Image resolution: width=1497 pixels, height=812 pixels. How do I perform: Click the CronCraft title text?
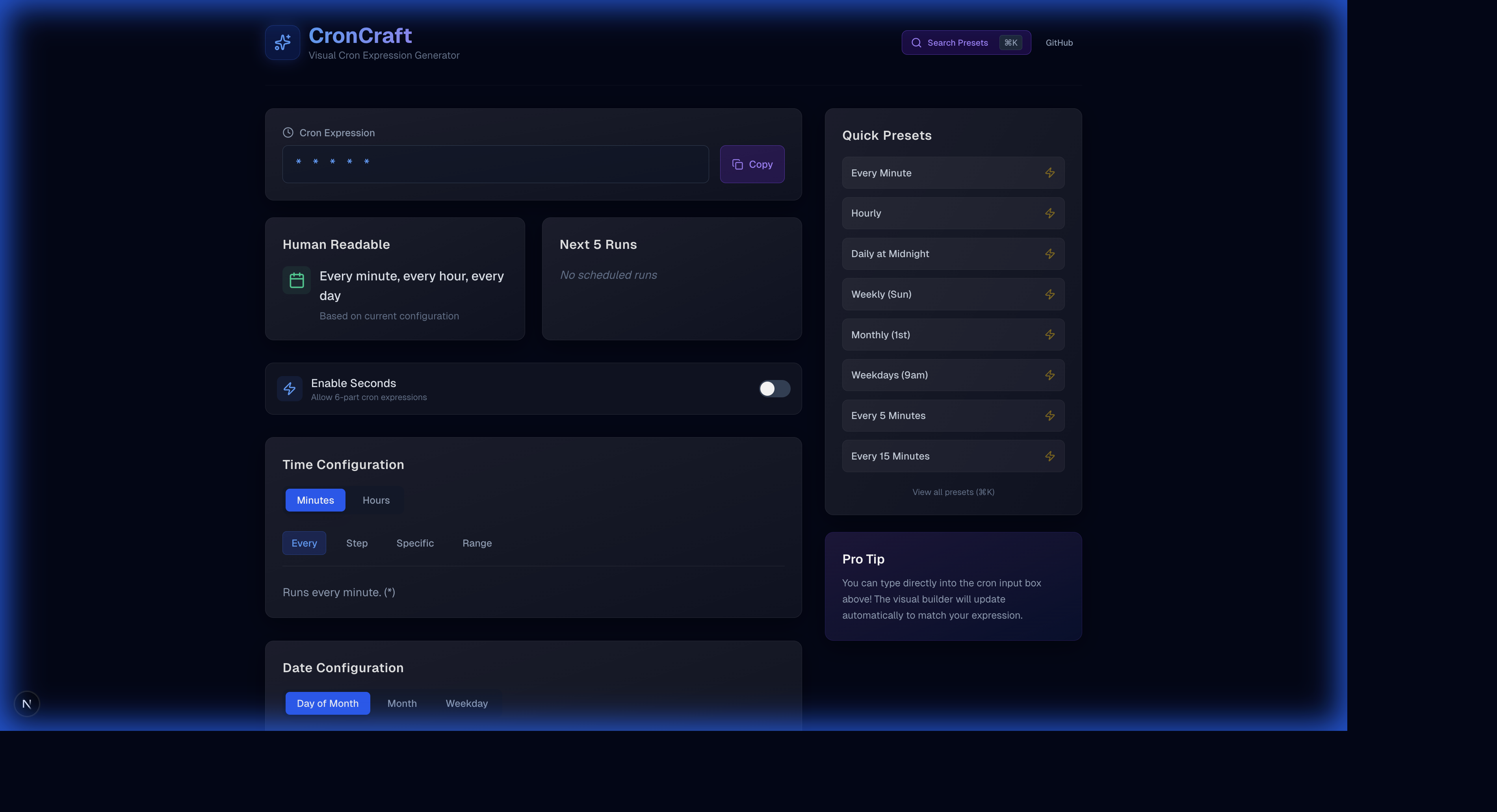tap(360, 35)
